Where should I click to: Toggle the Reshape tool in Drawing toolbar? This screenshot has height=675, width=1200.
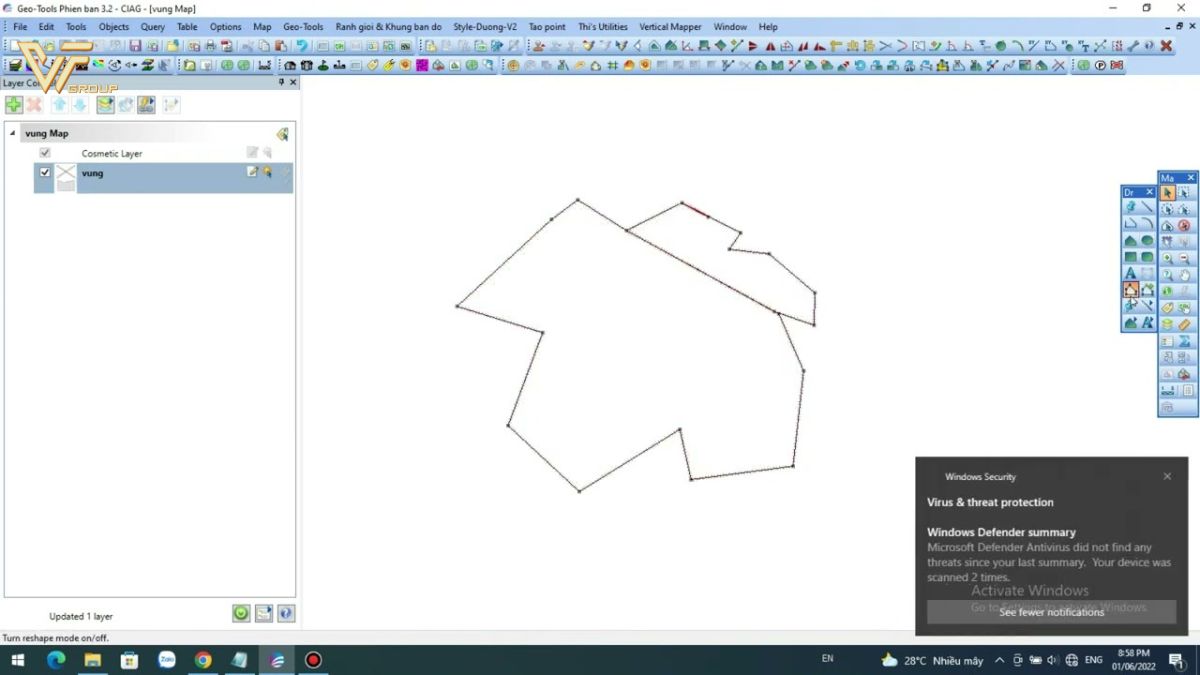pos(1131,289)
